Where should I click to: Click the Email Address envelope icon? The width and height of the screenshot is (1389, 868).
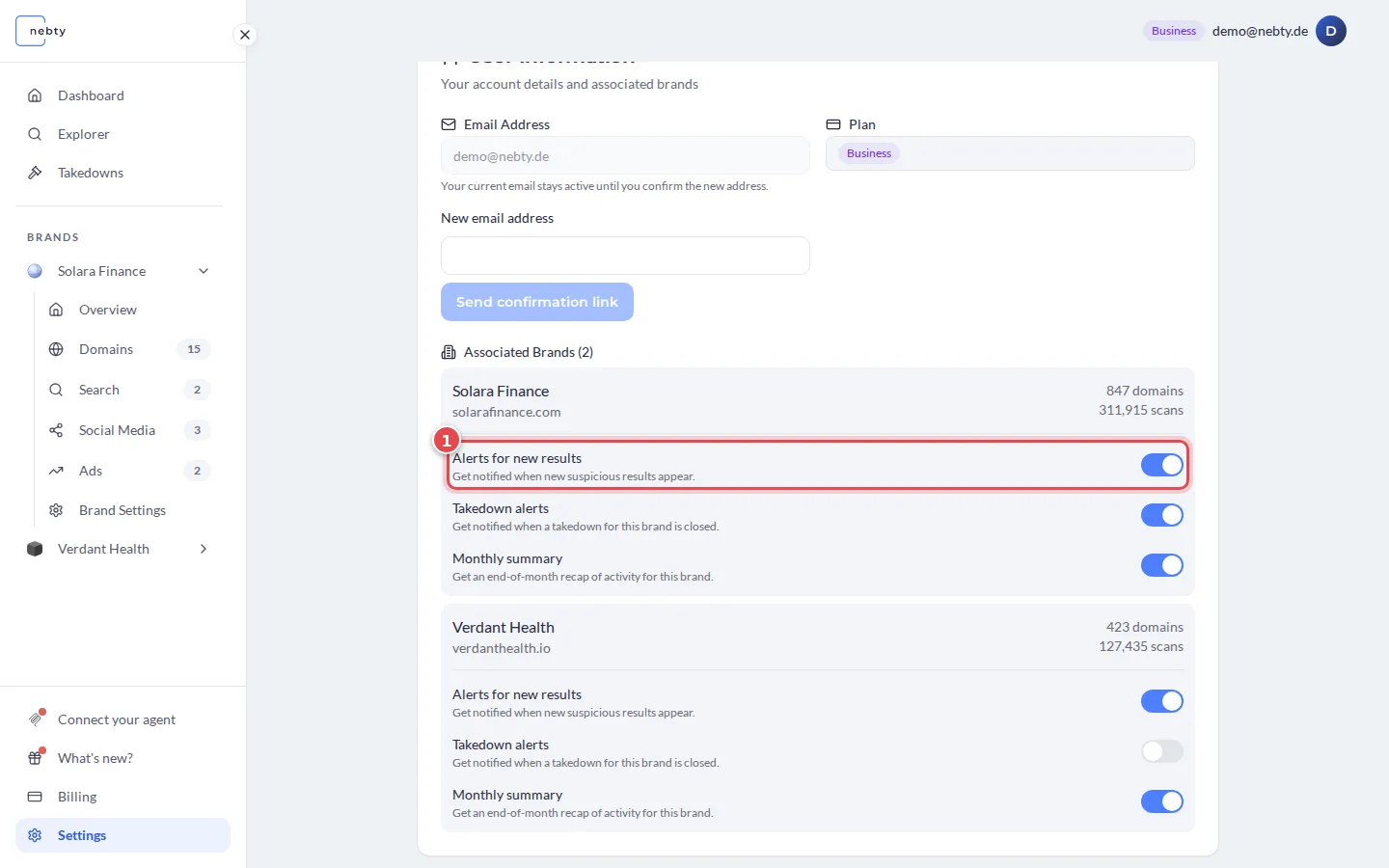click(449, 124)
